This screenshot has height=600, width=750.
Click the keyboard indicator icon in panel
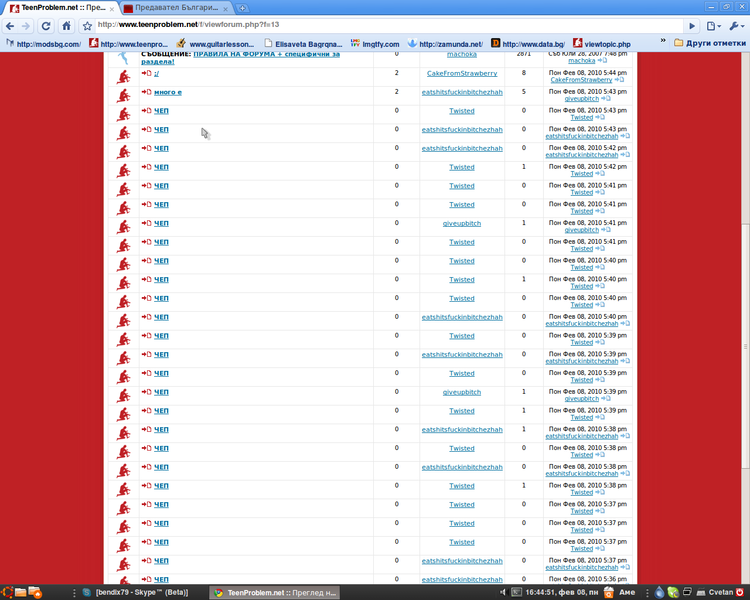(517, 592)
